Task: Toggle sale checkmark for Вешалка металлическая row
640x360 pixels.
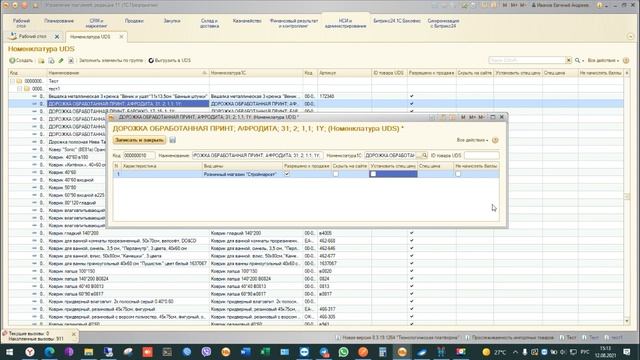Action: pyautogui.click(x=411, y=96)
